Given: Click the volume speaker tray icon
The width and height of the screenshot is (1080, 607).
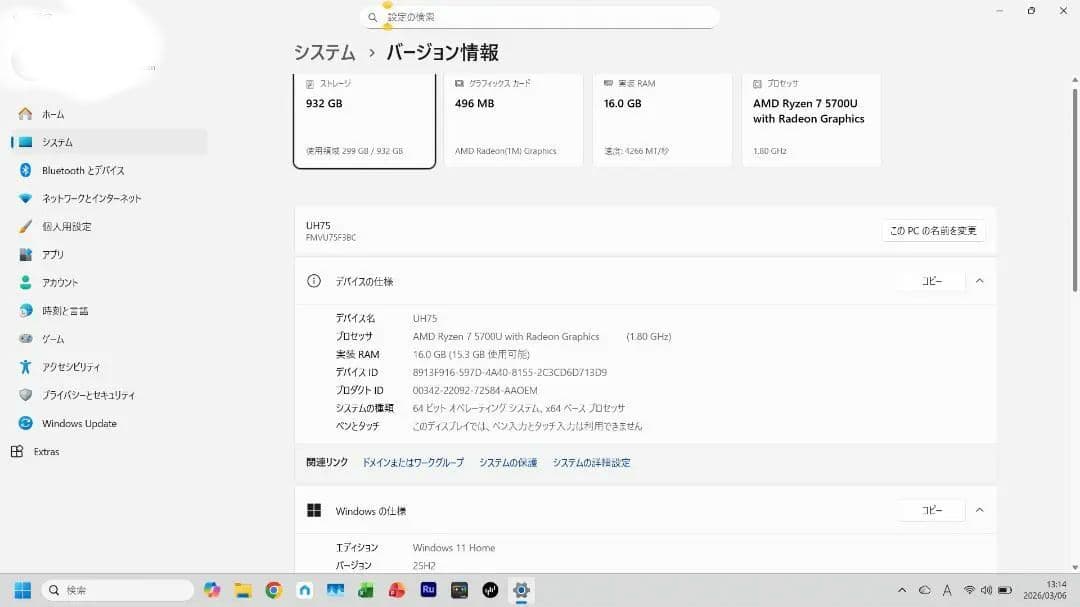Looking at the screenshot, I should tap(986, 590).
